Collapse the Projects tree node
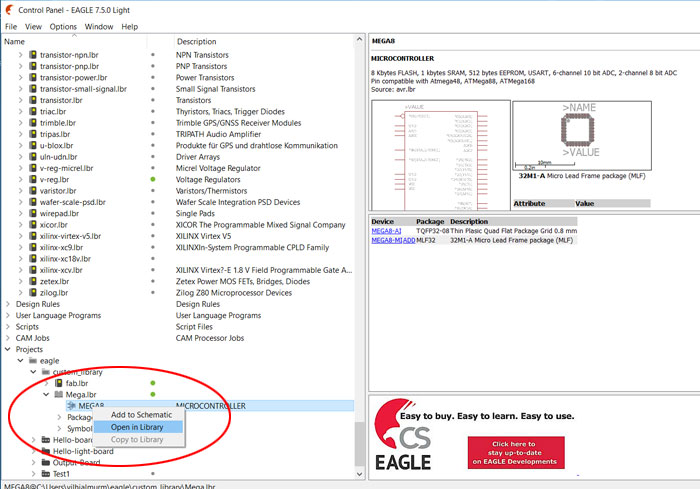700x489 pixels. click(x=8, y=349)
